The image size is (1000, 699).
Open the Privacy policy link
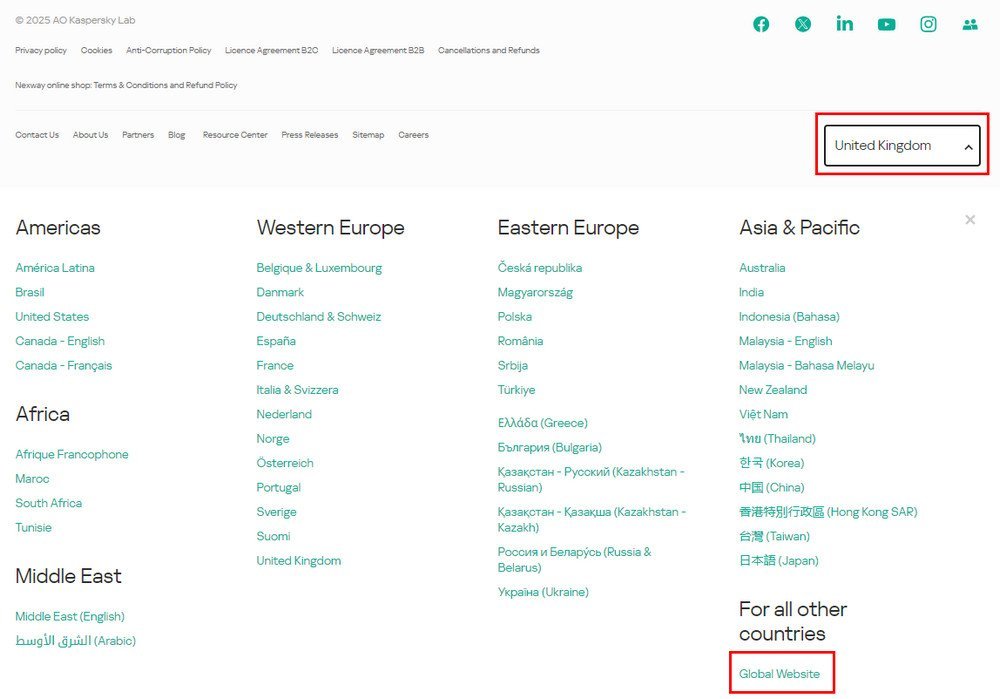click(x=41, y=50)
